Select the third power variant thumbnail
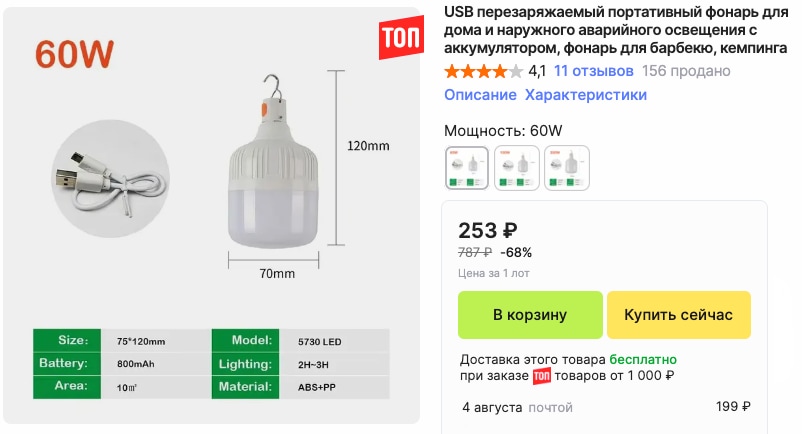802x434 pixels. 566,167
